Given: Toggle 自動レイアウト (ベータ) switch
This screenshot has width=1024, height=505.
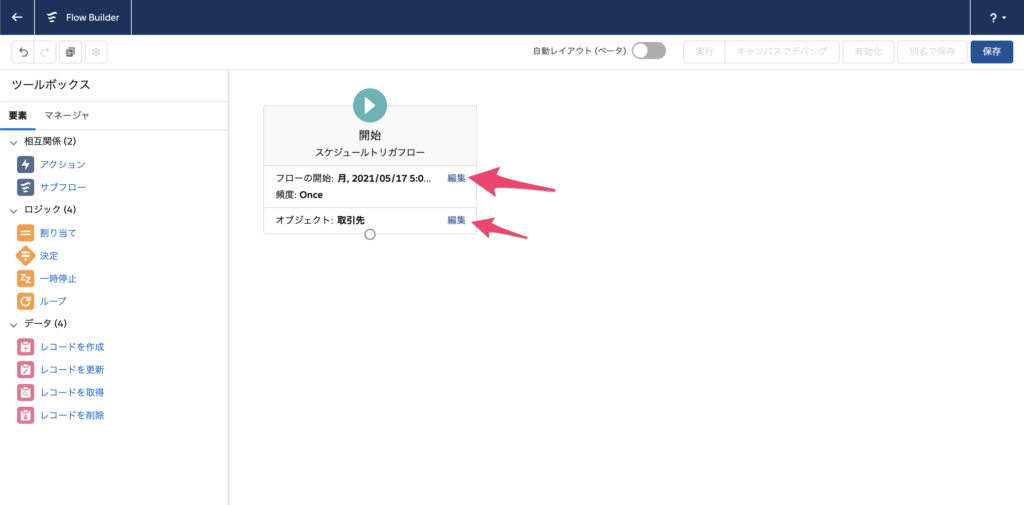Looking at the screenshot, I should click(648, 51).
